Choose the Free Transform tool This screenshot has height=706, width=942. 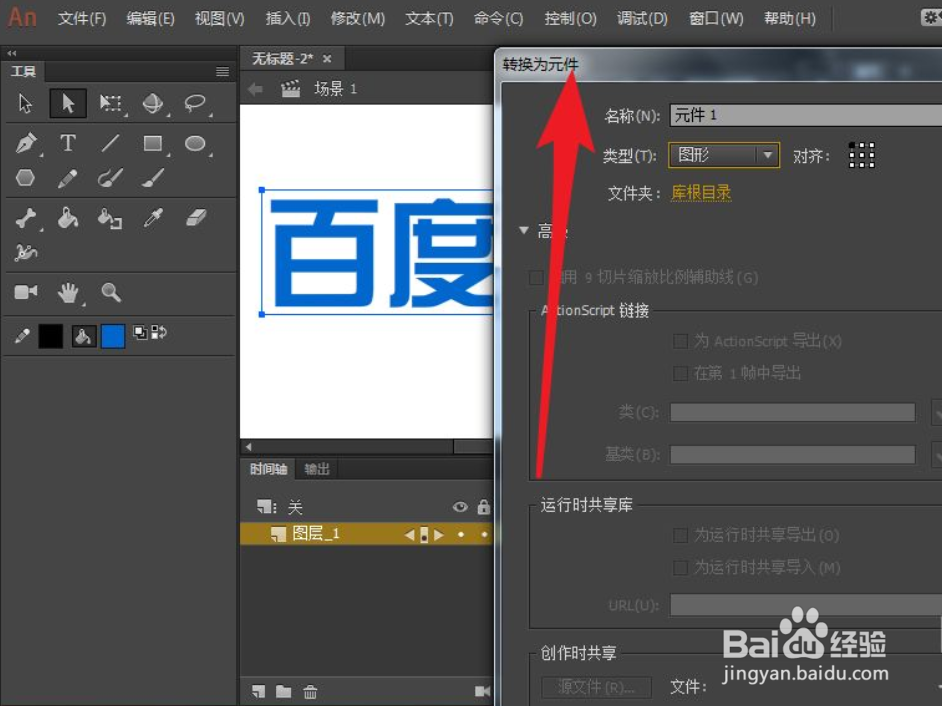tap(111, 103)
